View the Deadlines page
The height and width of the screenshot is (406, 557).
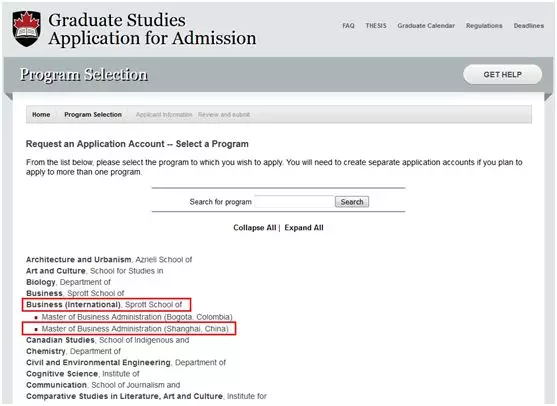coord(529,26)
